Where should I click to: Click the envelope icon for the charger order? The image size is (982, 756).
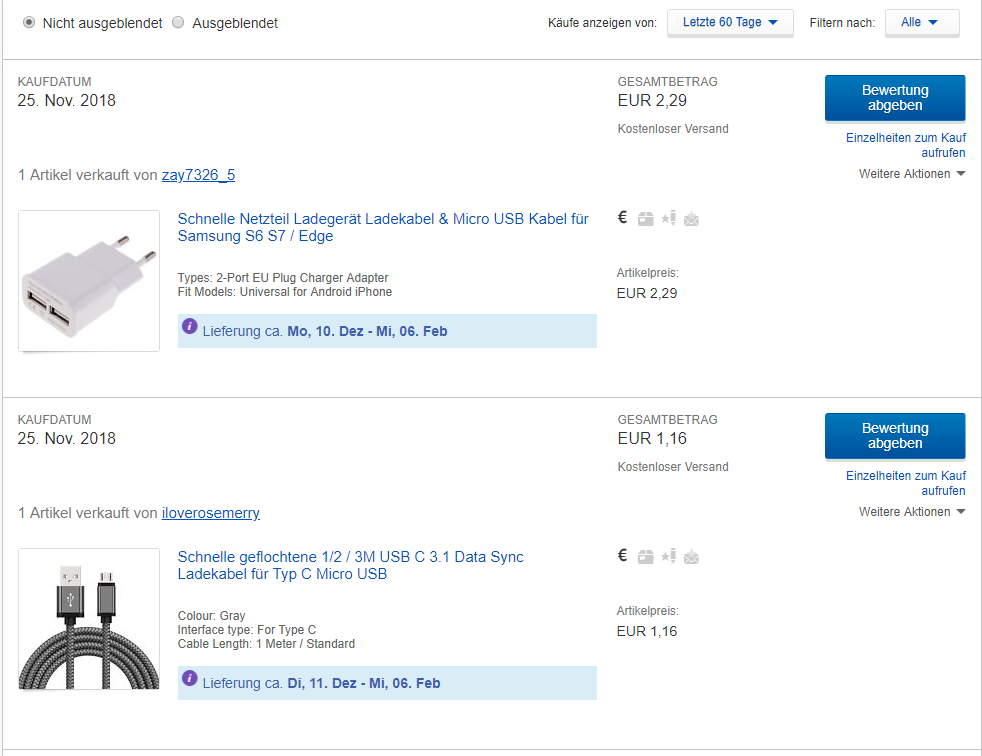coord(691,219)
